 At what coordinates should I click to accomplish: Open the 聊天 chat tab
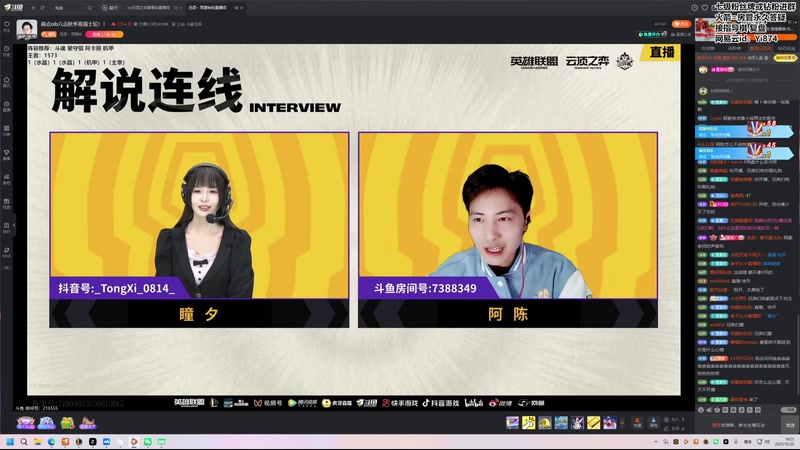(x=110, y=8)
